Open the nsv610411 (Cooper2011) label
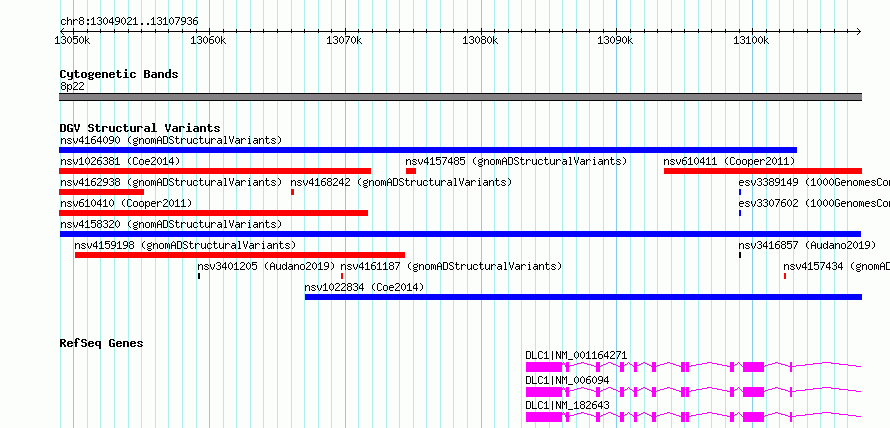Viewport: 890px width, 428px height. [x=729, y=161]
